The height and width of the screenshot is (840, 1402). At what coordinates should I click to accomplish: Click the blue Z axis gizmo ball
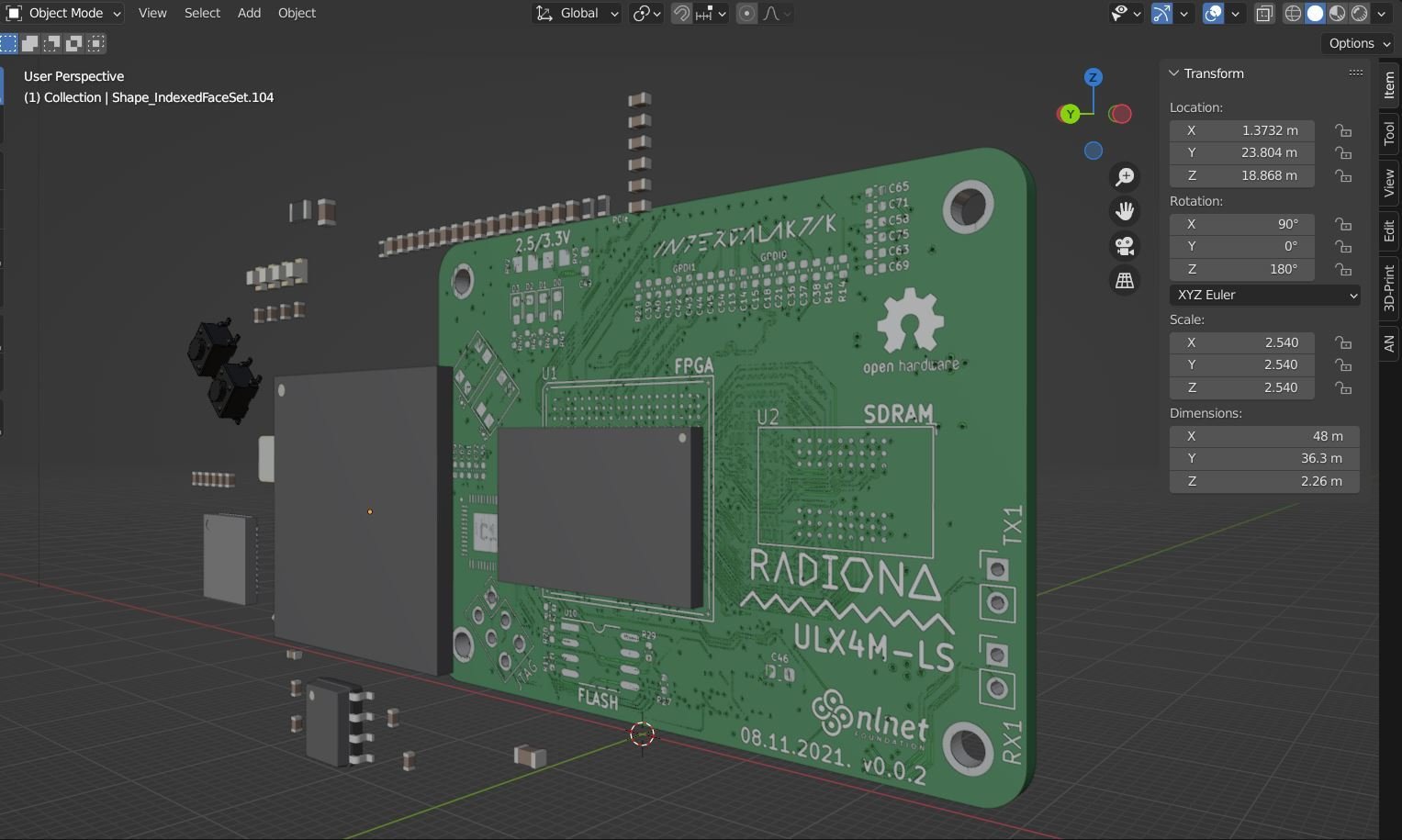(x=1093, y=77)
